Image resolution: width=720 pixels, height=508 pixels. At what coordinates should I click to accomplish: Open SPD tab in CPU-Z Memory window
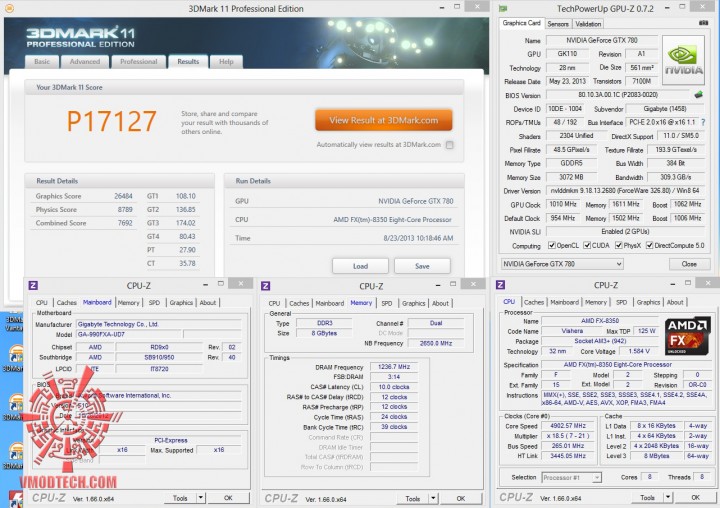387,303
